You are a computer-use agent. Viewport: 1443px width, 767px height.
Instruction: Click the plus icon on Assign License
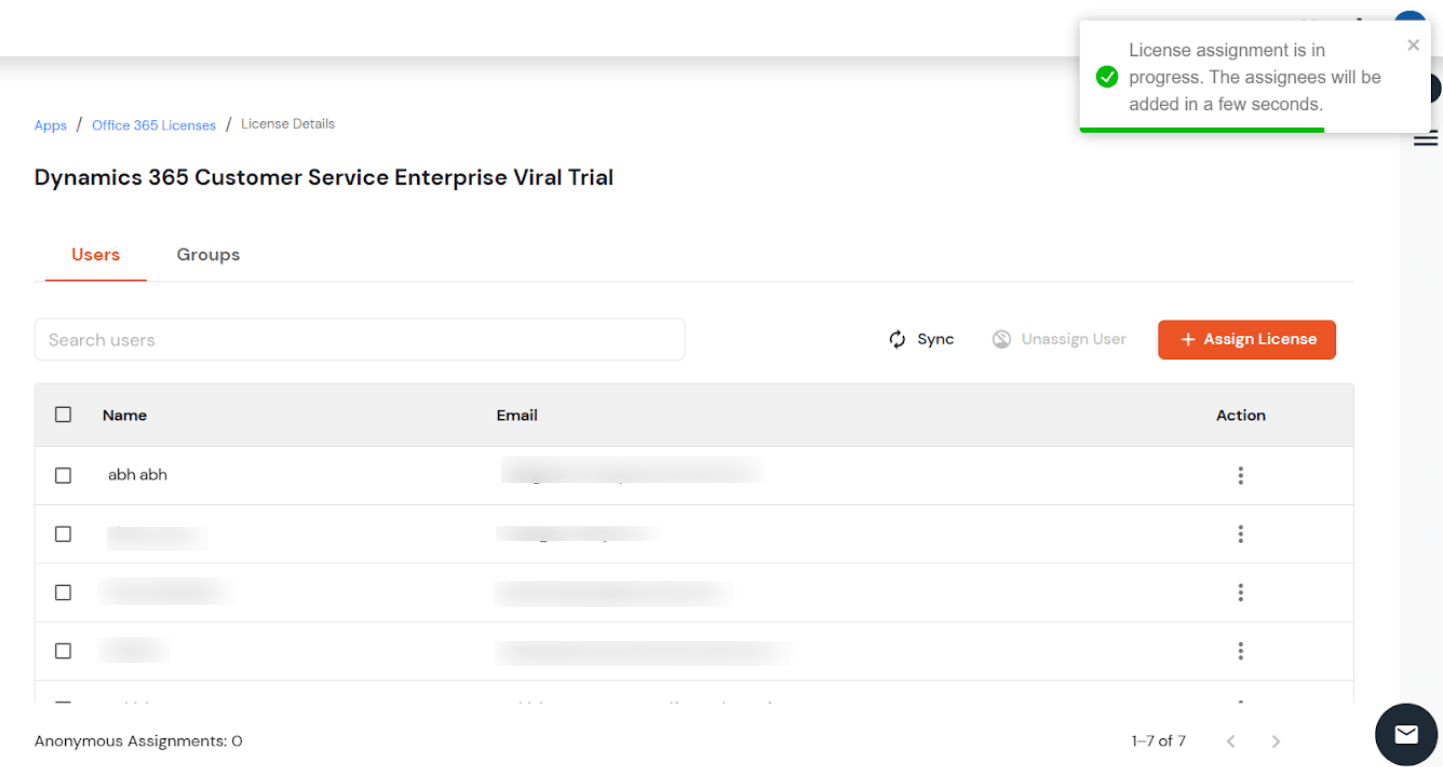click(1186, 339)
